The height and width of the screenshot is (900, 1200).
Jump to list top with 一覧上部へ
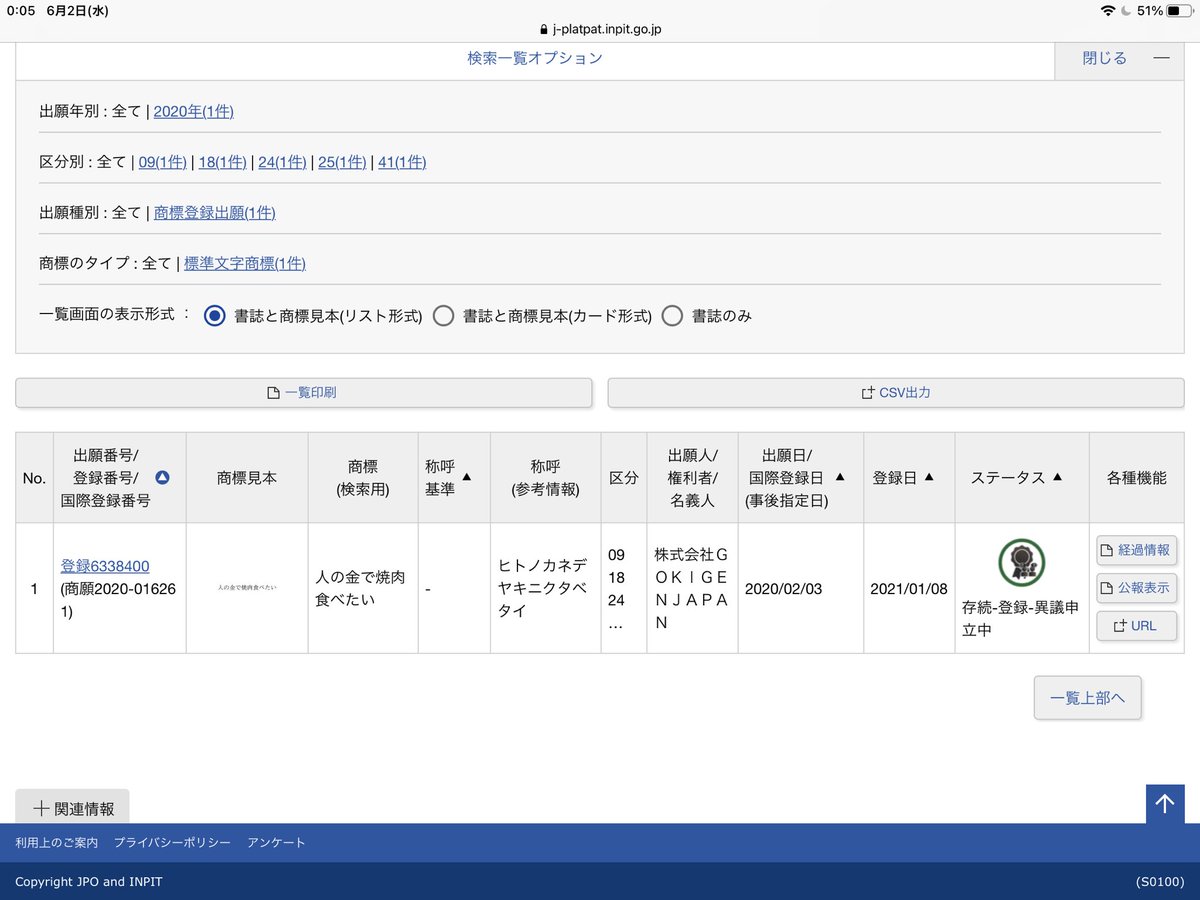(x=1087, y=698)
